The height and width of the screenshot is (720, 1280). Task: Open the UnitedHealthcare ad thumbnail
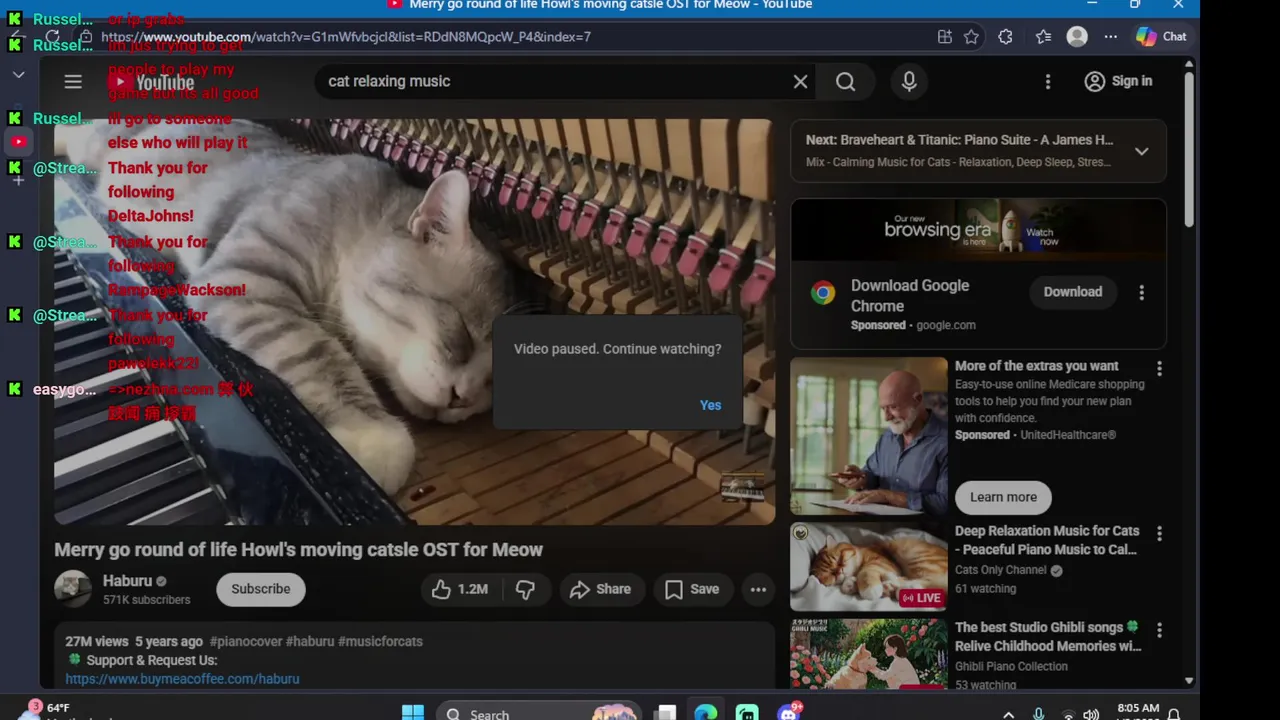click(x=869, y=435)
